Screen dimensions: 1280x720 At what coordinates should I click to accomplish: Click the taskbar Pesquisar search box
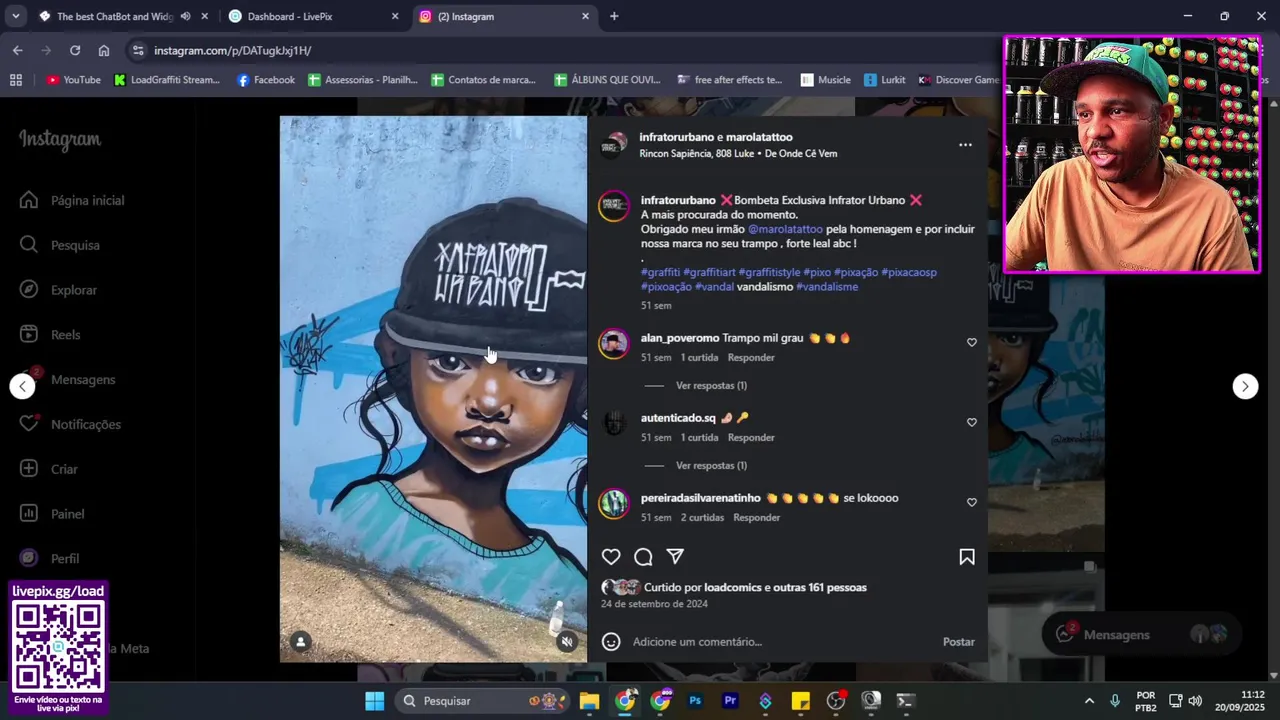(485, 700)
